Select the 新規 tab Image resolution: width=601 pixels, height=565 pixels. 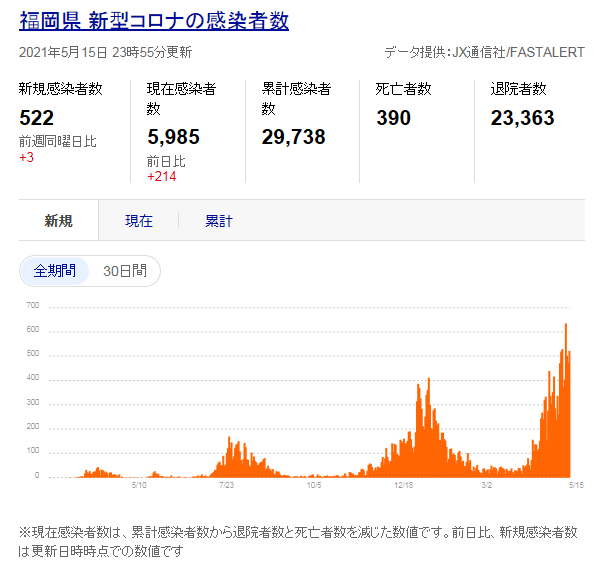58,221
